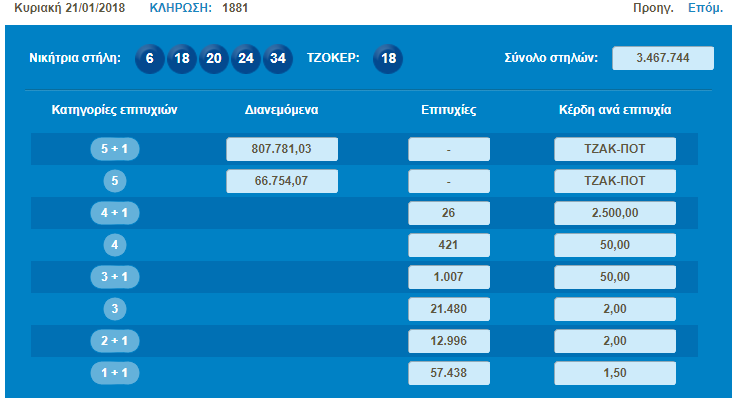The width and height of the screenshot is (753, 416).
Task: Click the 21.480 successes field
Action: click(x=449, y=308)
